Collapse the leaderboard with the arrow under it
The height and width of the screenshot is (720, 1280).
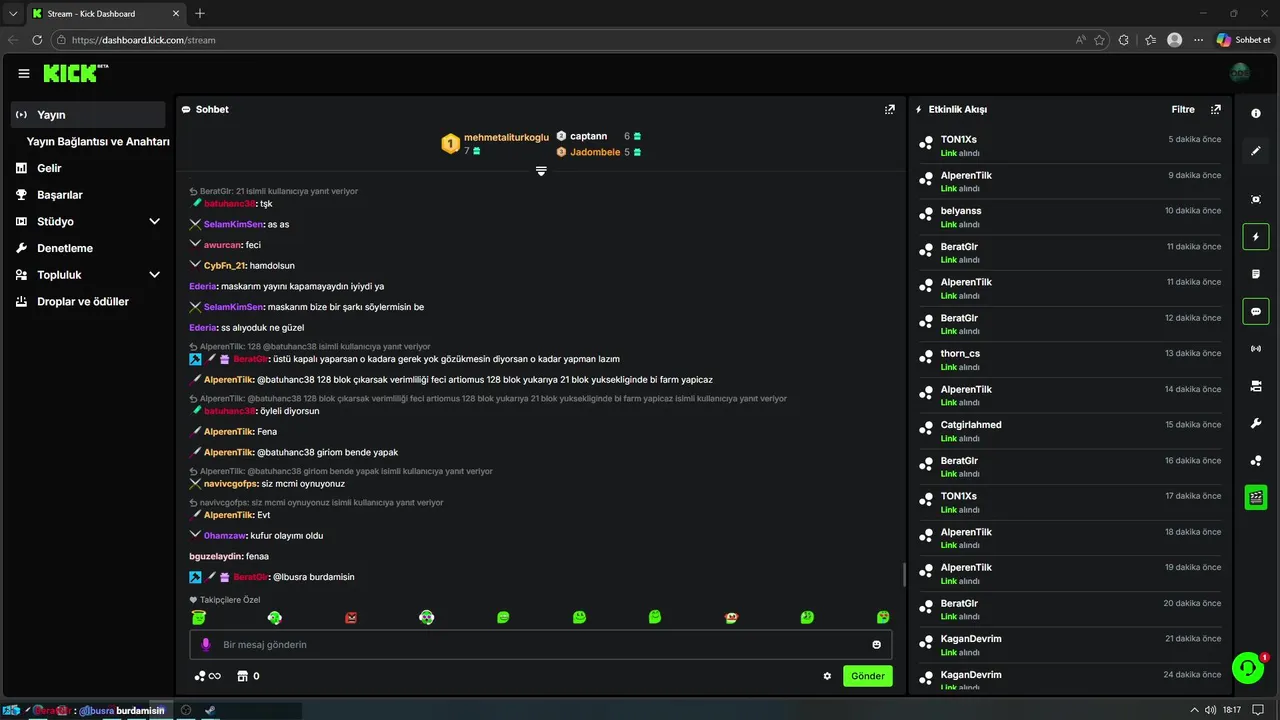(541, 171)
